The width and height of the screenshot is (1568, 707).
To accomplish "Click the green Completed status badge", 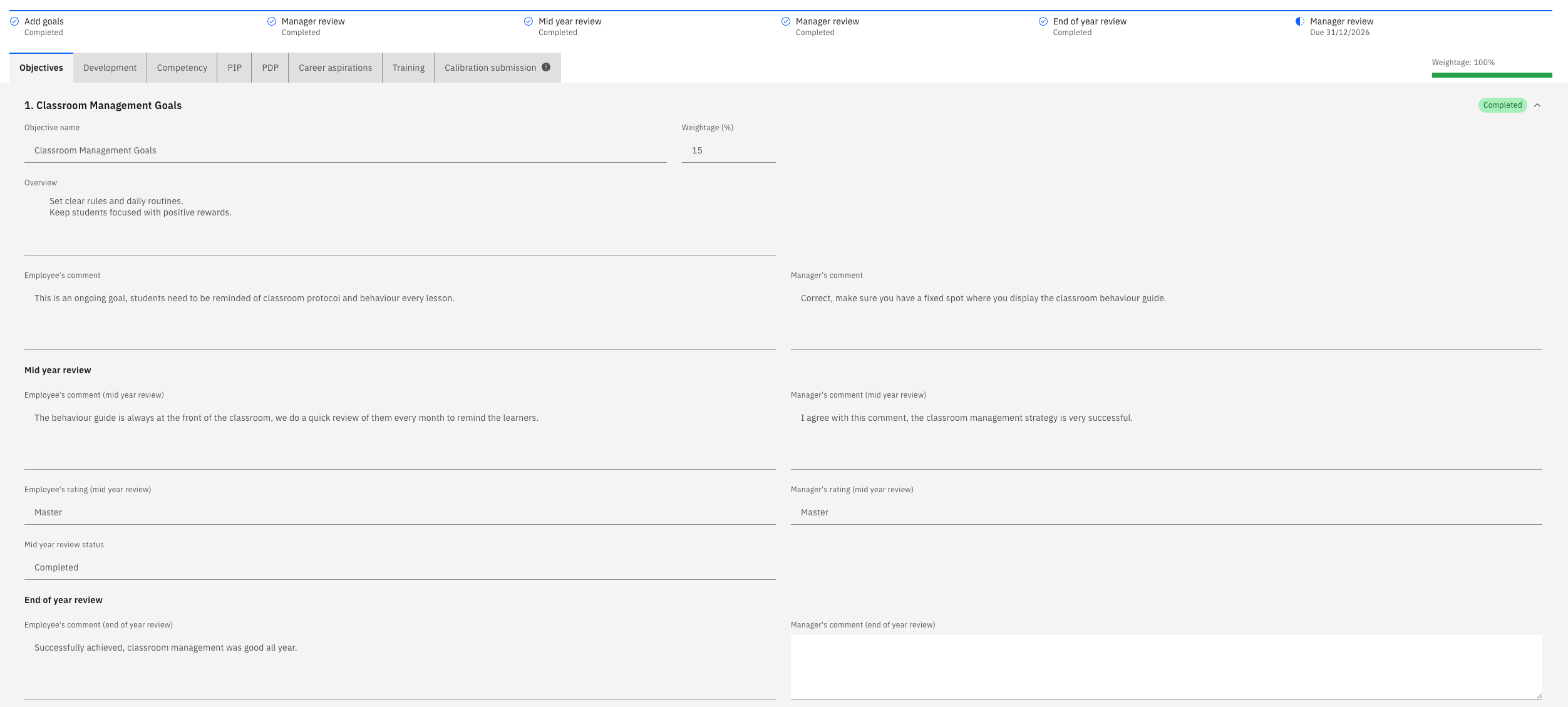I will [x=1503, y=105].
